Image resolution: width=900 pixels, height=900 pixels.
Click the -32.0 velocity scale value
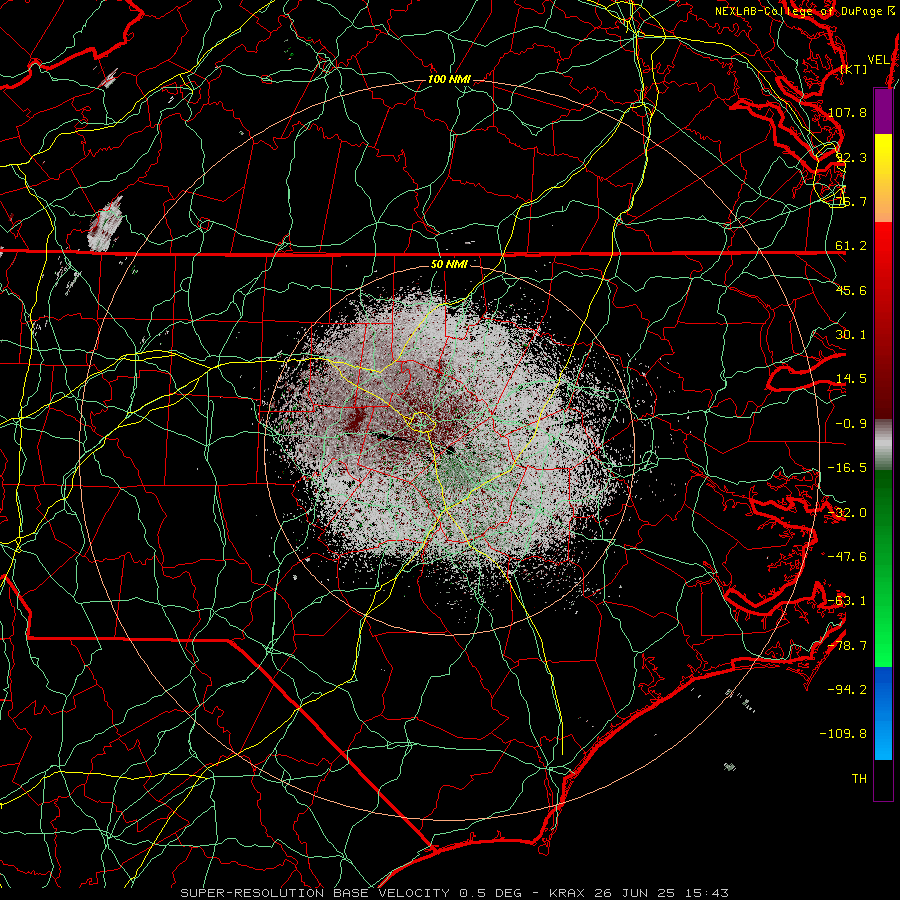(x=847, y=513)
